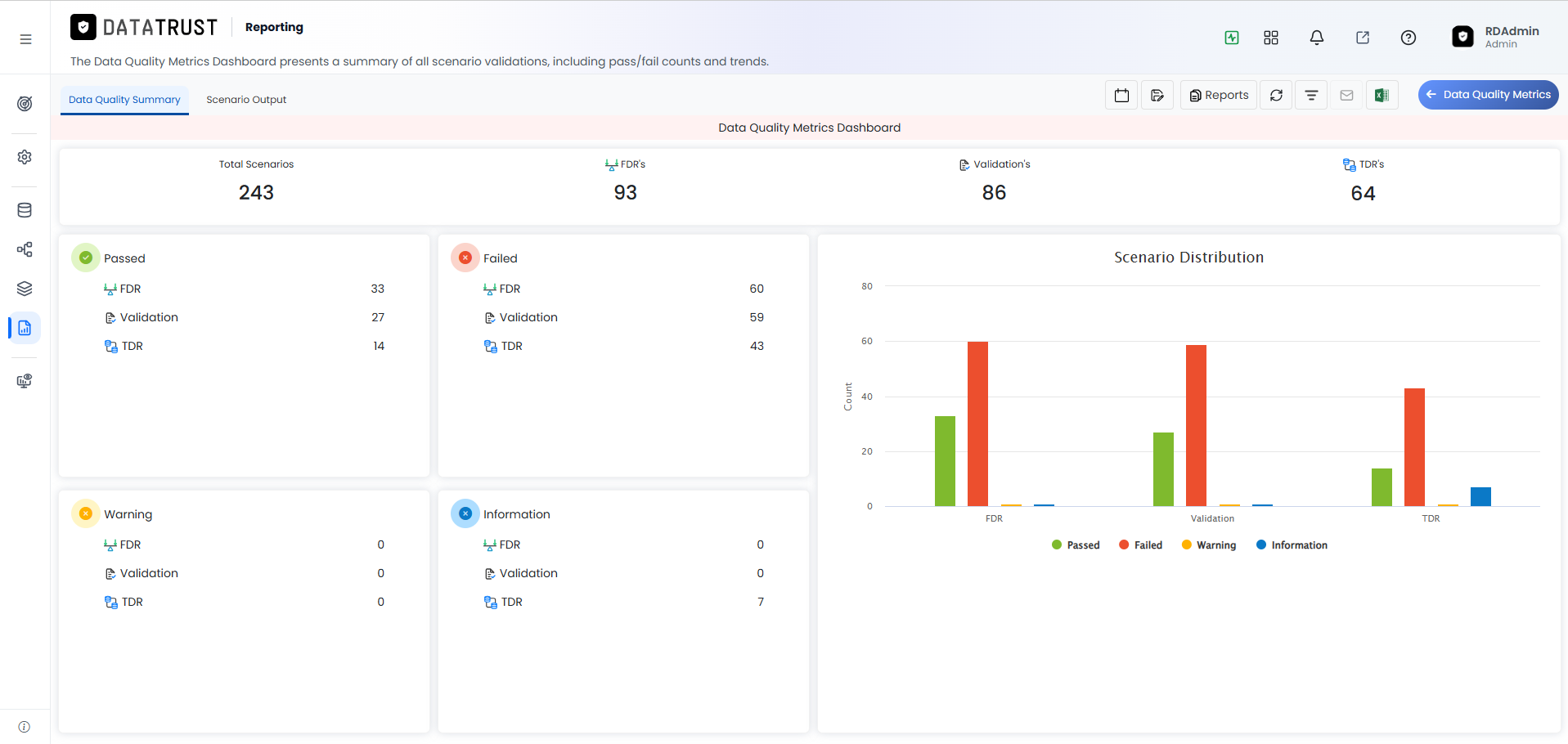Open the reporting document icon in sidebar

(25, 328)
